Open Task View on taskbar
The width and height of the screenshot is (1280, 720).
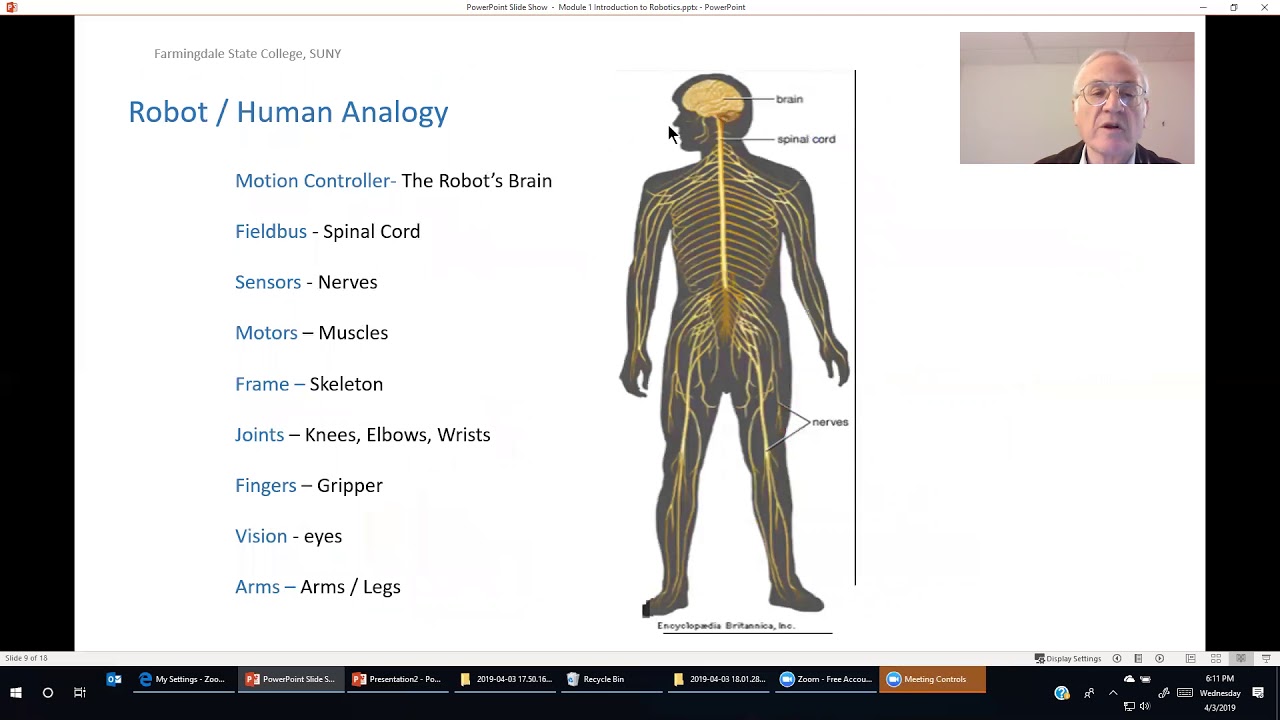point(79,692)
